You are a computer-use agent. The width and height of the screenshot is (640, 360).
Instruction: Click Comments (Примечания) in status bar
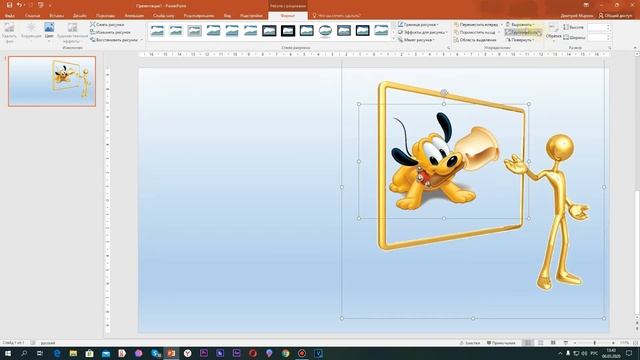[501, 343]
